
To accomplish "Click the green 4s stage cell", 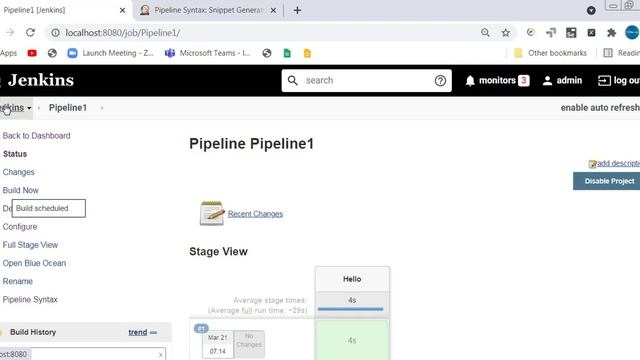I will [x=352, y=340].
